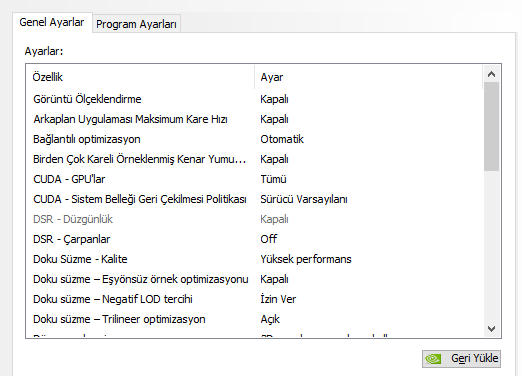Select the DSR - Düzgünlük row
522x376 pixels.
click(x=255, y=219)
